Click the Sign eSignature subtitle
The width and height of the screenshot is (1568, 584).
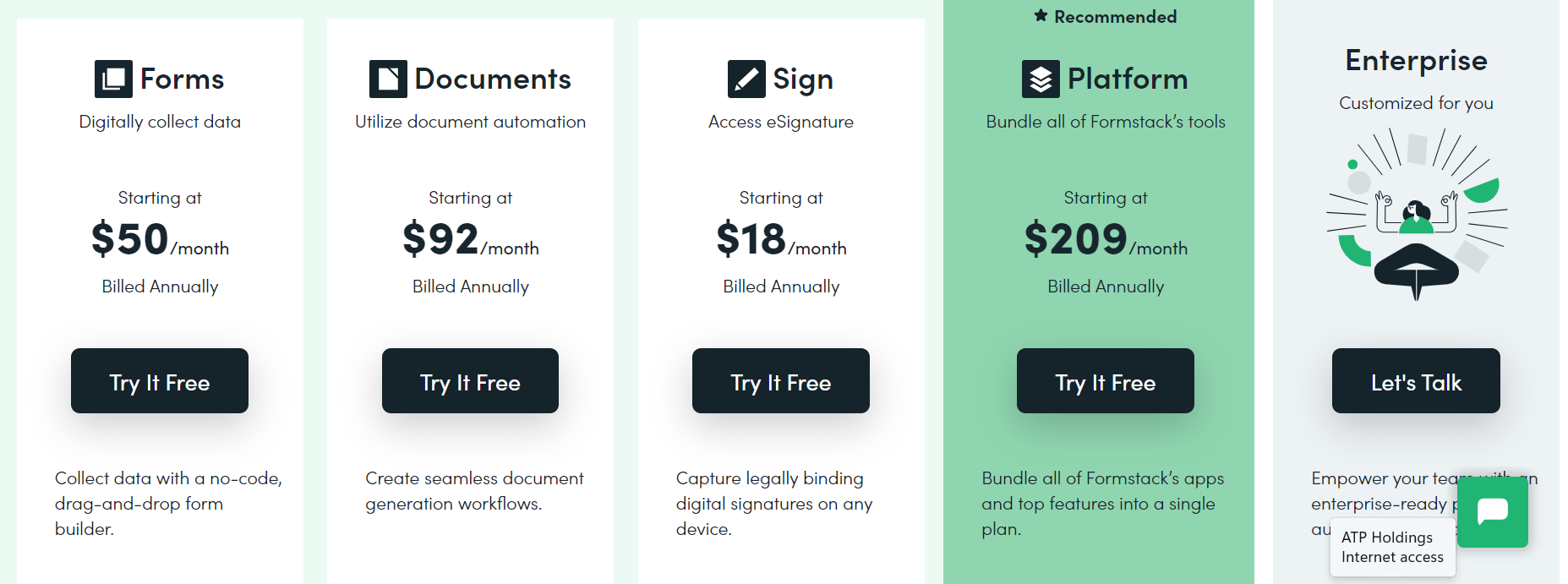[780, 121]
